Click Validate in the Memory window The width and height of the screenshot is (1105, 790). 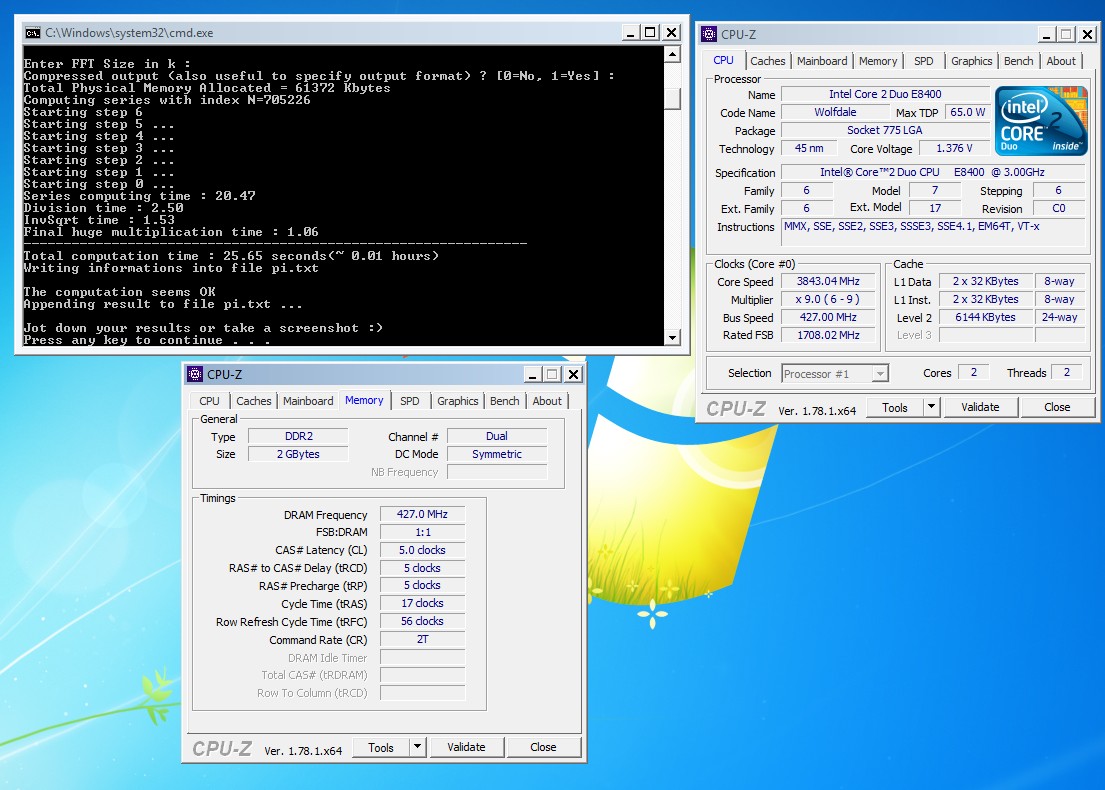[x=466, y=747]
